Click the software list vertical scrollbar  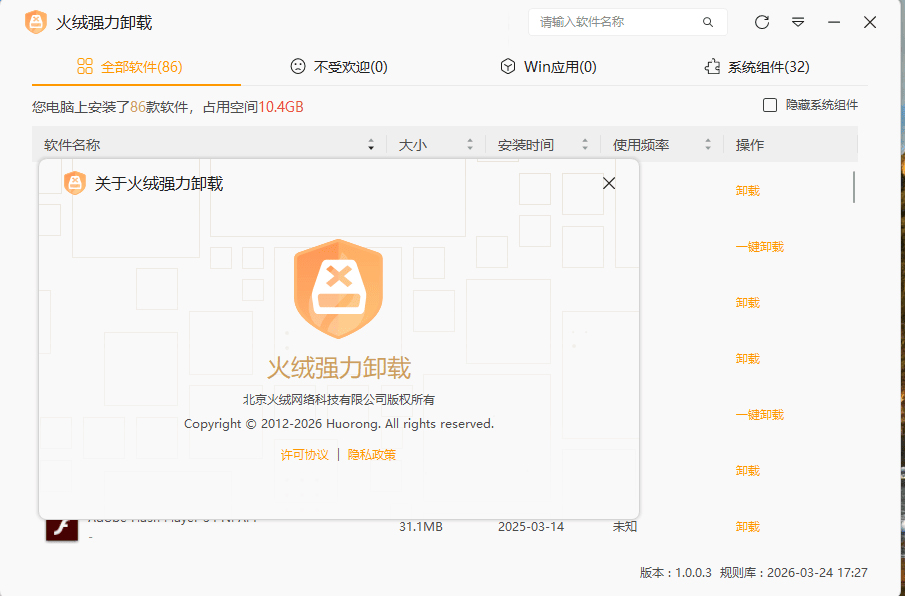(x=854, y=187)
